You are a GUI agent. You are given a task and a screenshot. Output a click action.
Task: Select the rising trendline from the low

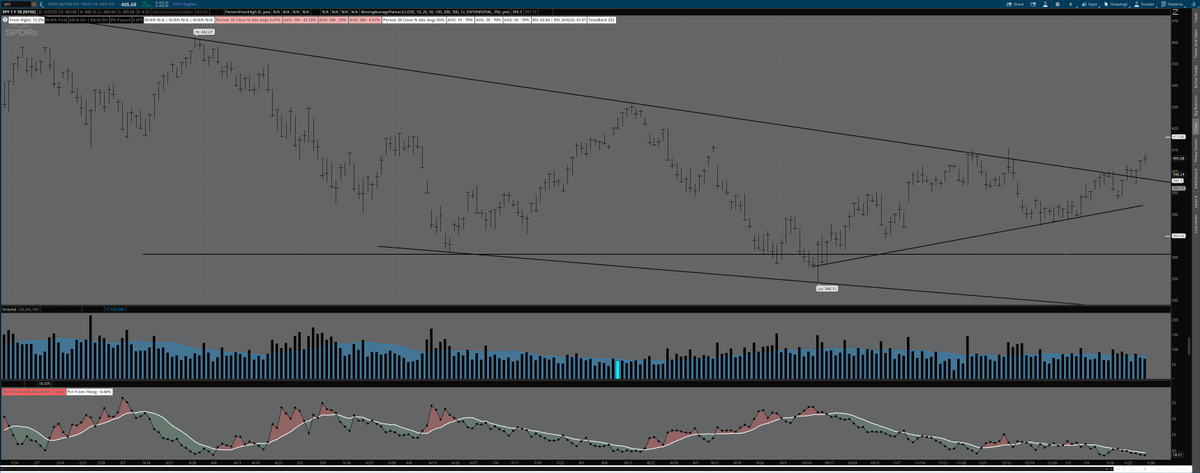pos(980,236)
